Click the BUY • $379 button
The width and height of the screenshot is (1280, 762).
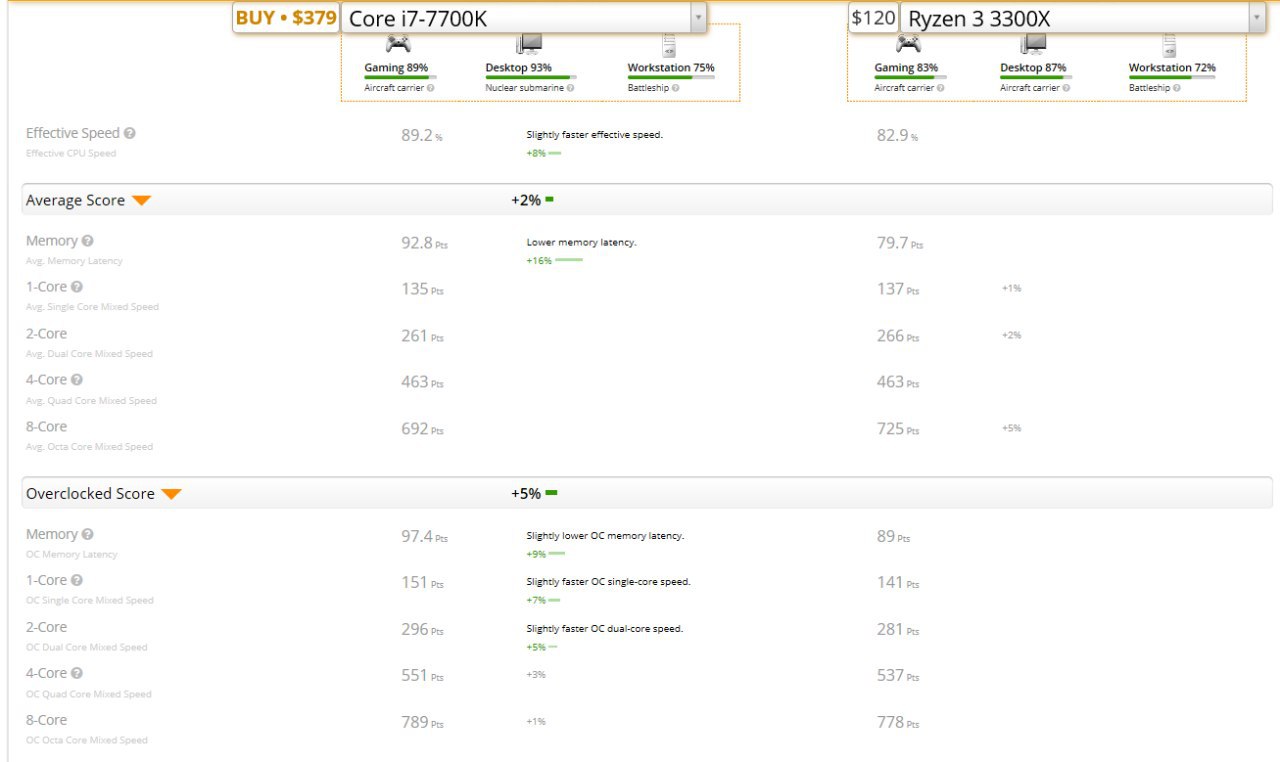(287, 18)
